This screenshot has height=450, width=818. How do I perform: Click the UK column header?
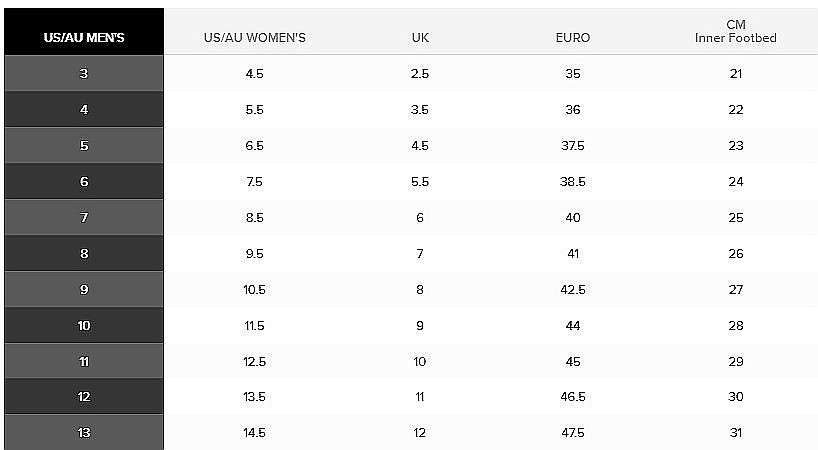(420, 38)
